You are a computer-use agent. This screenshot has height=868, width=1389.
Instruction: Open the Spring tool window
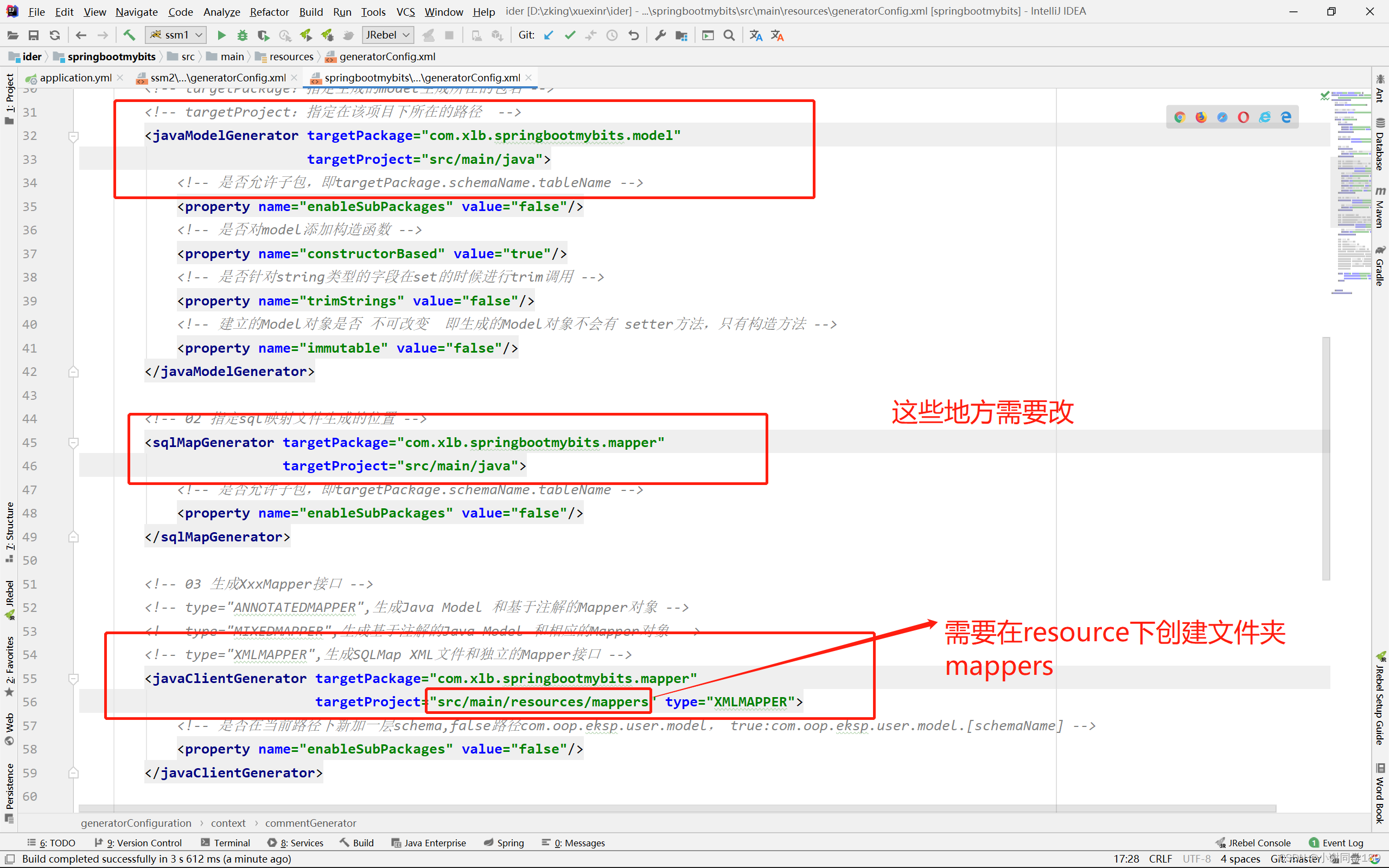pyautogui.click(x=504, y=843)
